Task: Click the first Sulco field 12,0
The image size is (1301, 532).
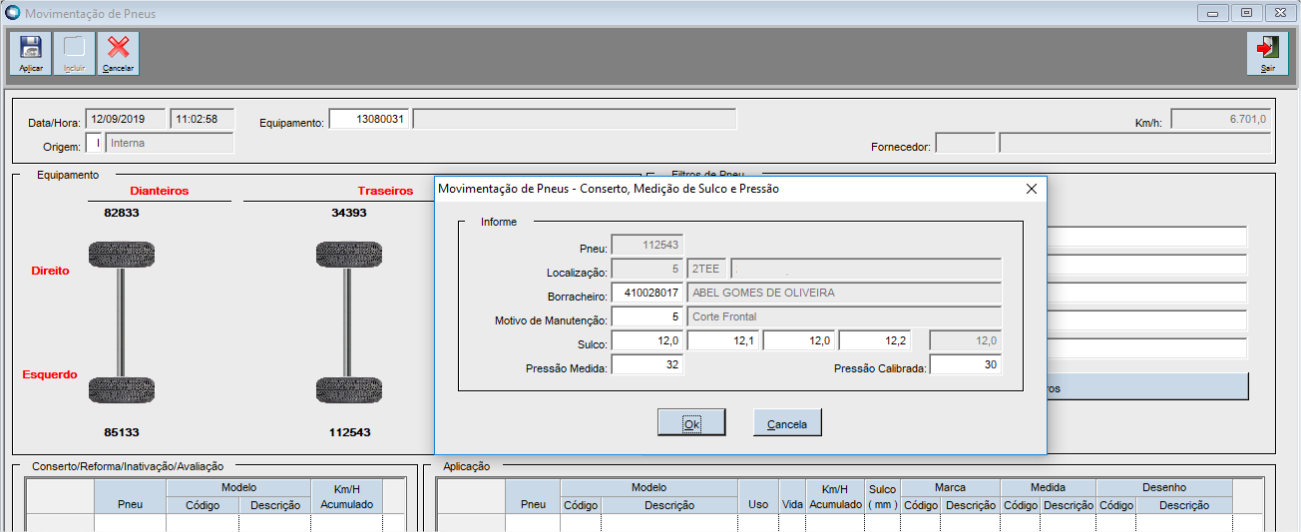Action: click(x=647, y=341)
